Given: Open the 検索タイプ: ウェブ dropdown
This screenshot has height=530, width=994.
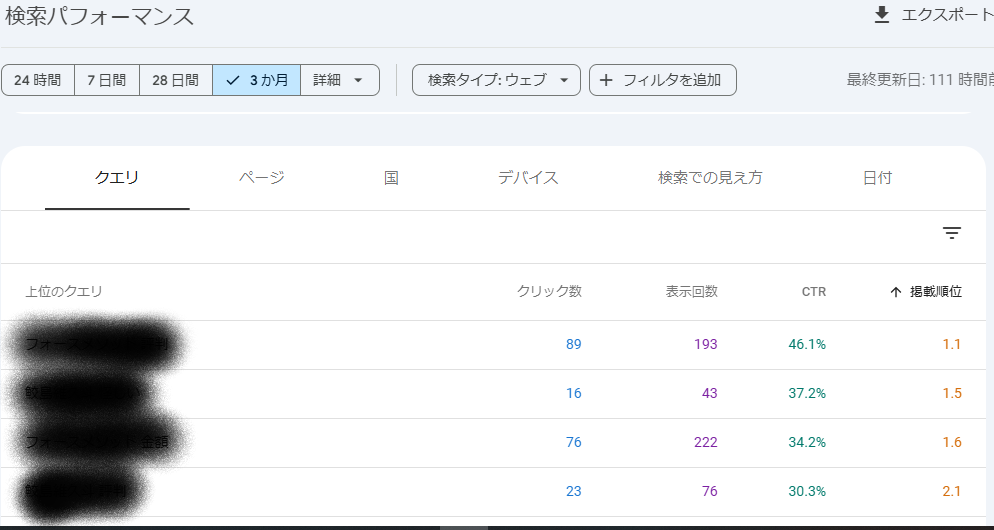Looking at the screenshot, I should [496, 80].
